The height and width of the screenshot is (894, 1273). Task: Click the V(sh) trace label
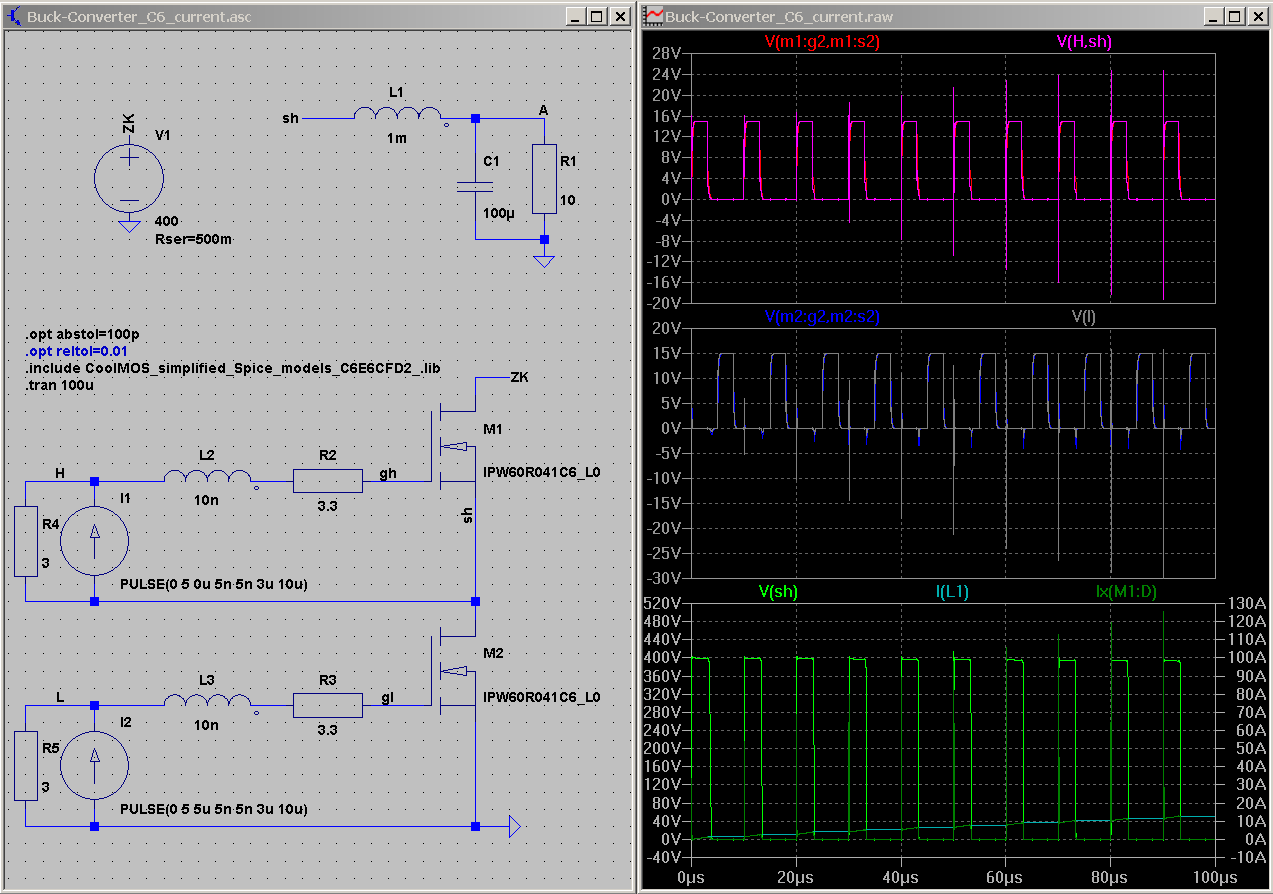click(x=779, y=591)
